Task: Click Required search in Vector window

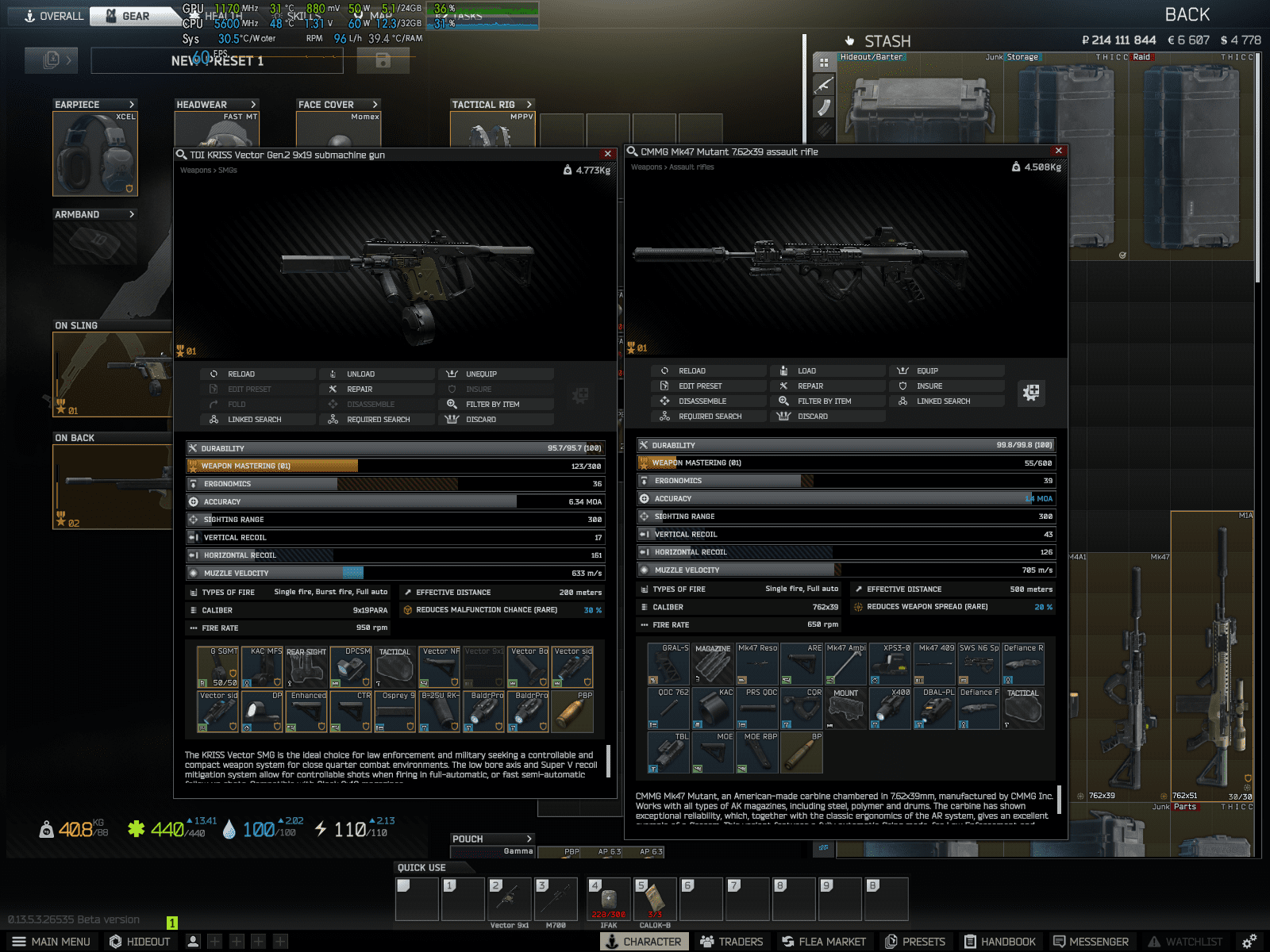Action: (377, 419)
